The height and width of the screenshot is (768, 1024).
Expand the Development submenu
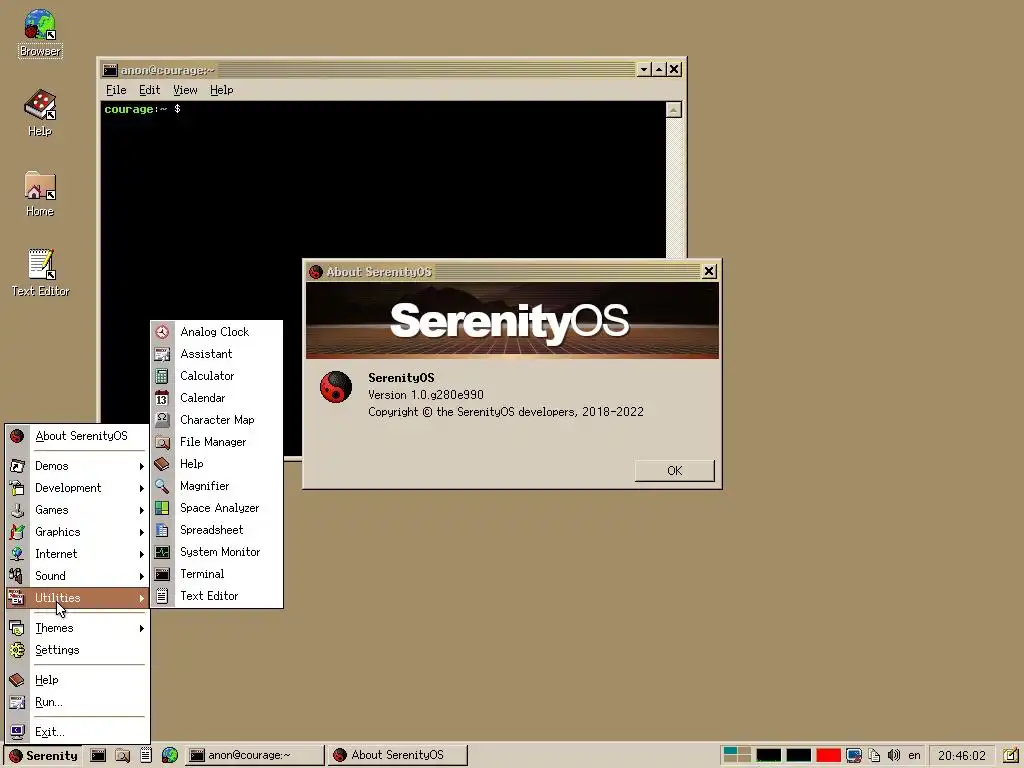[77, 488]
